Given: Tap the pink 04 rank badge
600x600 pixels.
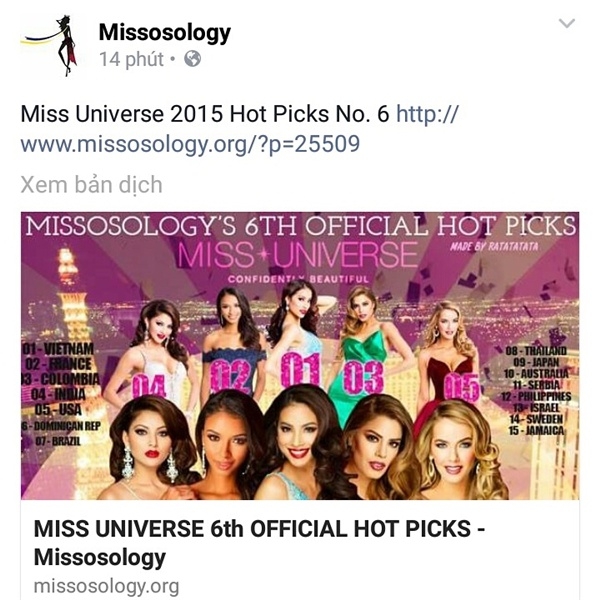Looking at the screenshot, I should pyautogui.click(x=149, y=386).
